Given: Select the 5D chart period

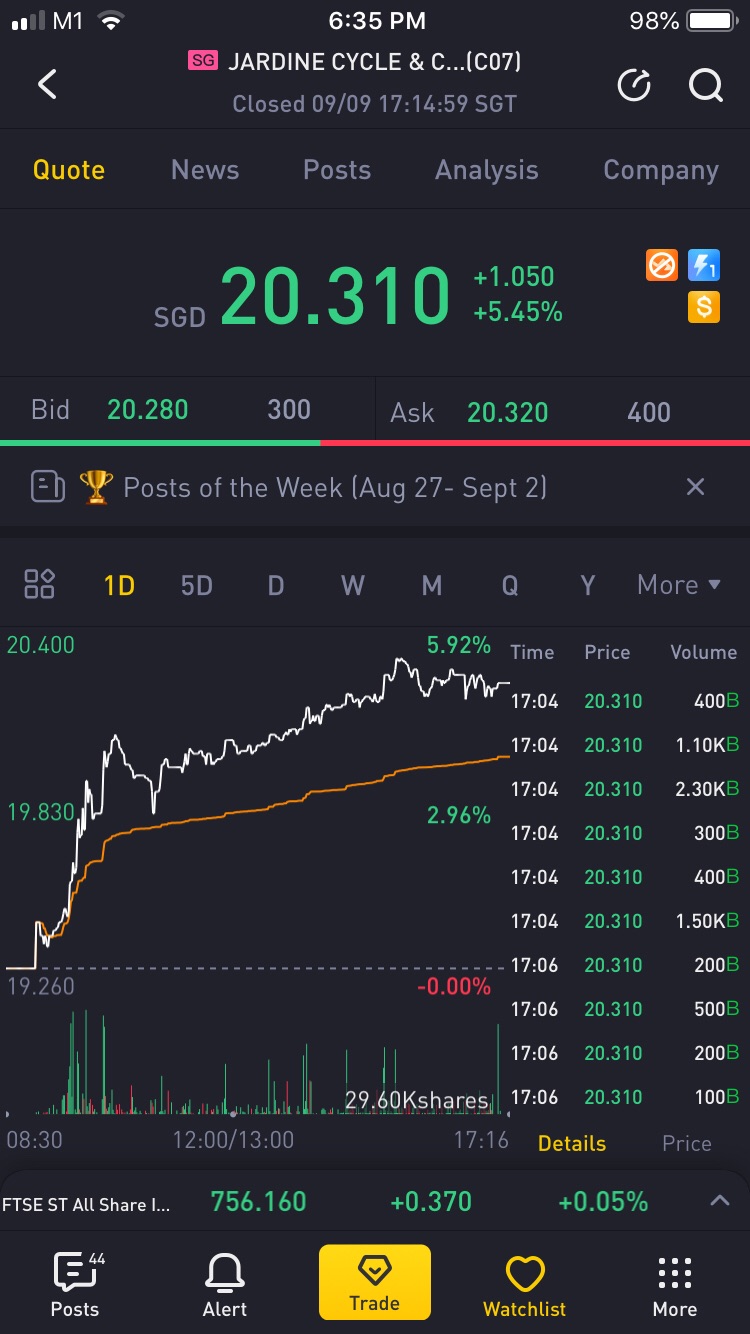Looking at the screenshot, I should pyautogui.click(x=197, y=585).
